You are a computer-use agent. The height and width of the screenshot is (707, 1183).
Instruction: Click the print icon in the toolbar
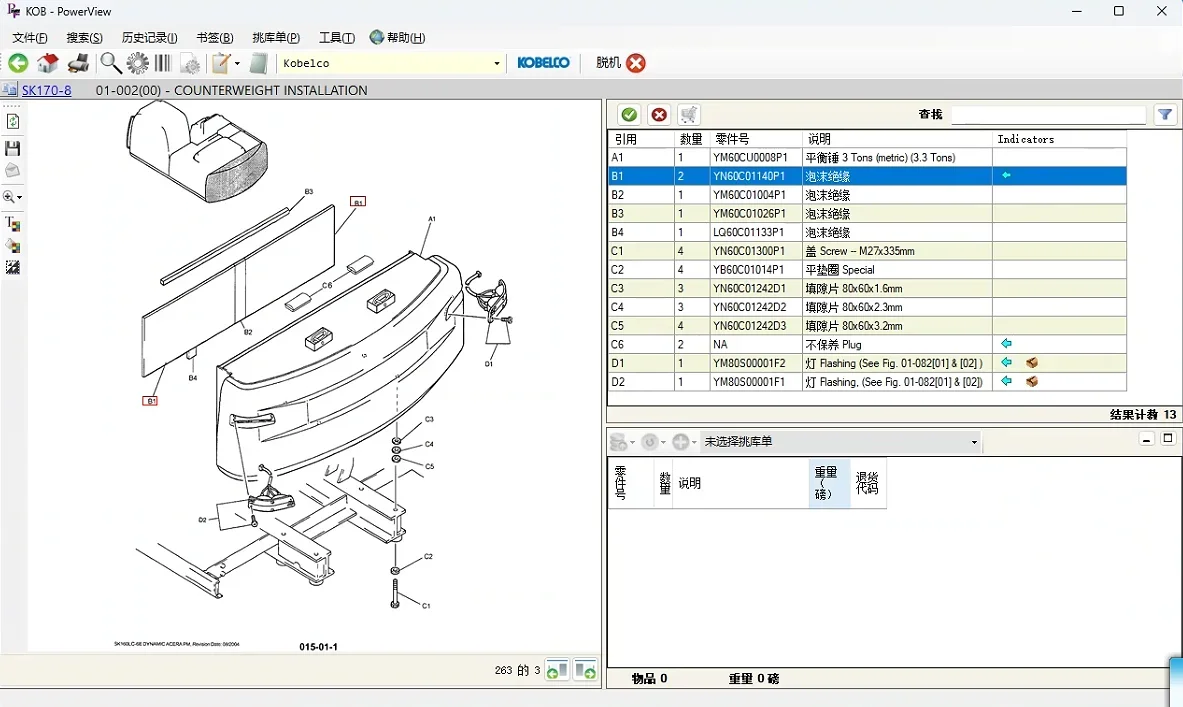click(x=78, y=63)
